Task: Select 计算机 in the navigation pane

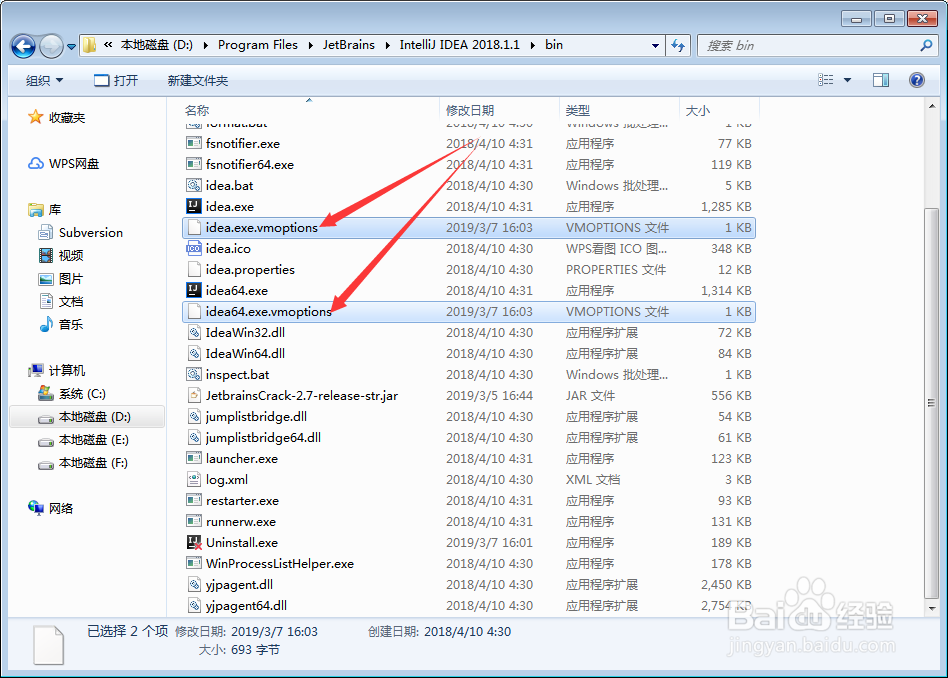Action: pyautogui.click(x=57, y=370)
